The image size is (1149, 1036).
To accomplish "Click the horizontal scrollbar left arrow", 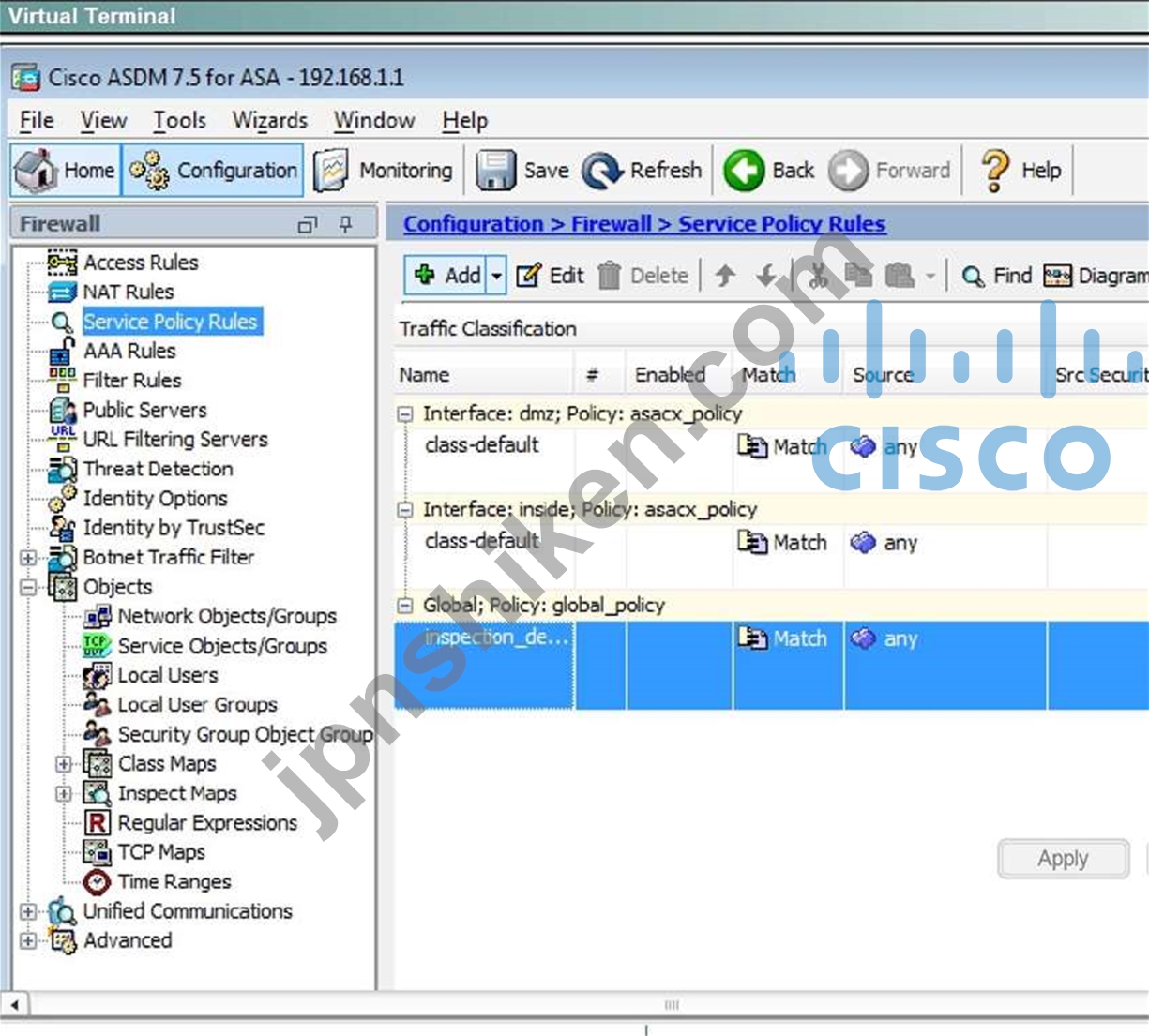I will click(x=14, y=1005).
